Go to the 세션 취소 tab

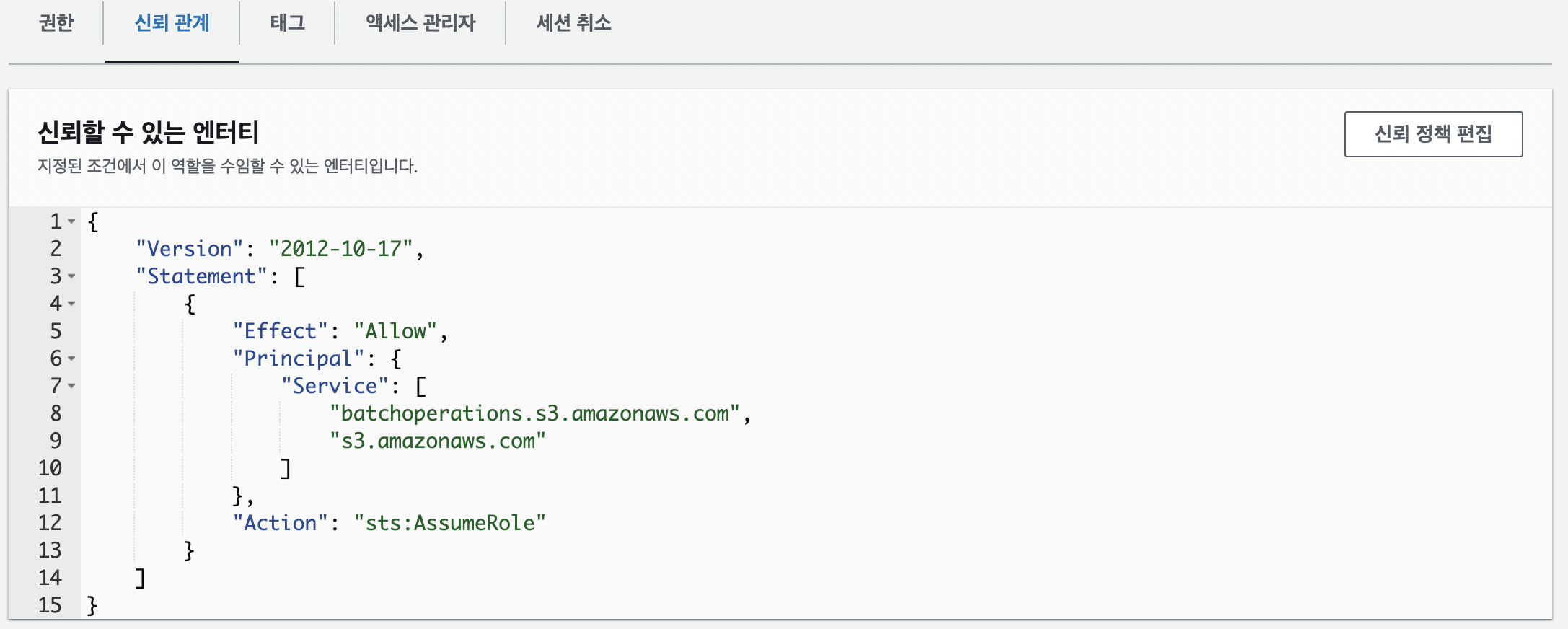[573, 23]
